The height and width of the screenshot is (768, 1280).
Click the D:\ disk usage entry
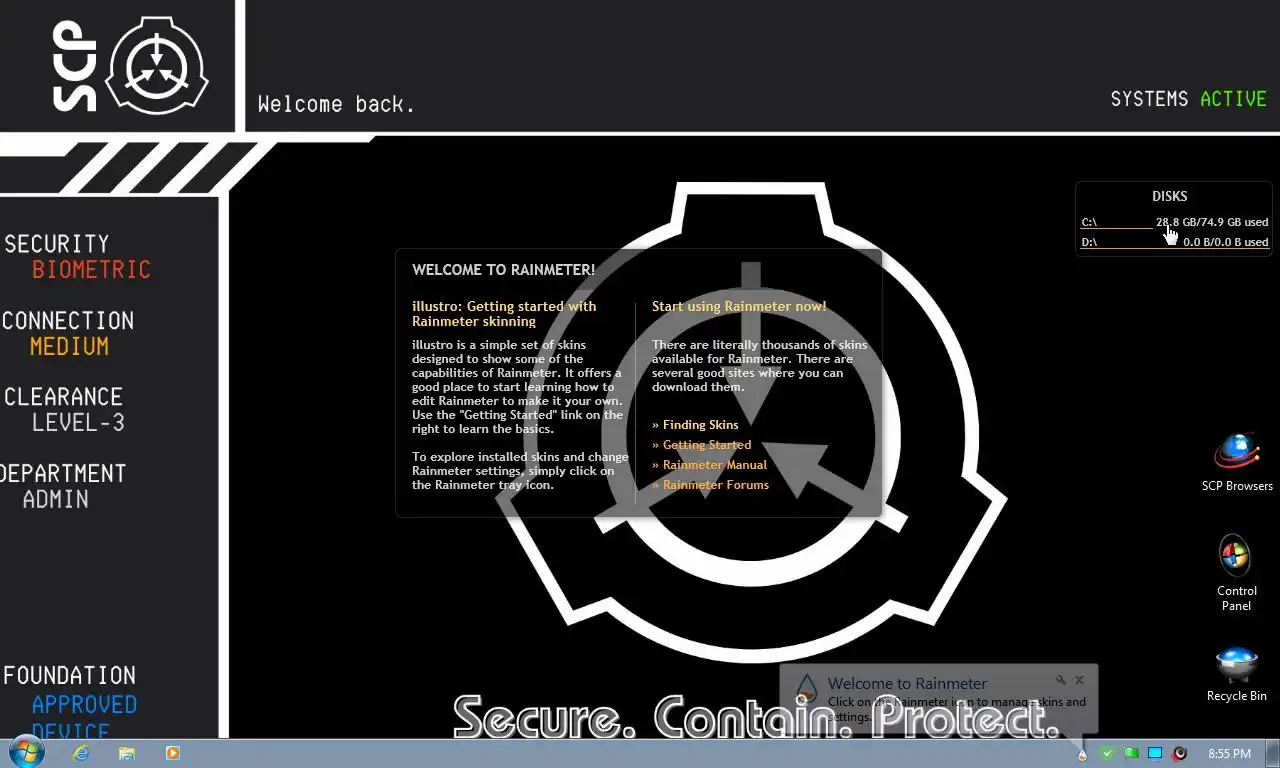point(1175,242)
